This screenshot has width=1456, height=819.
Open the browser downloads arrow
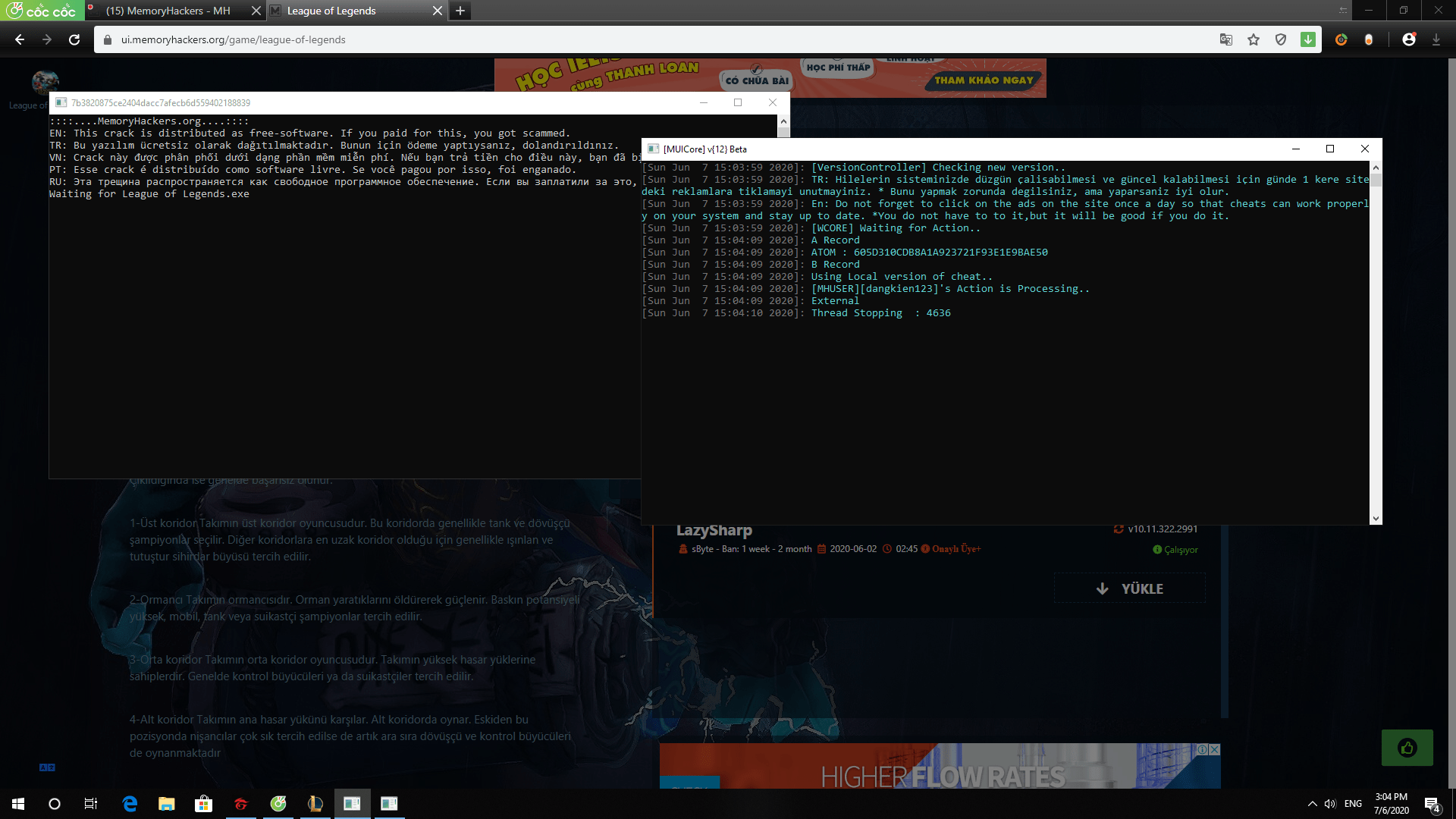pos(1436,39)
